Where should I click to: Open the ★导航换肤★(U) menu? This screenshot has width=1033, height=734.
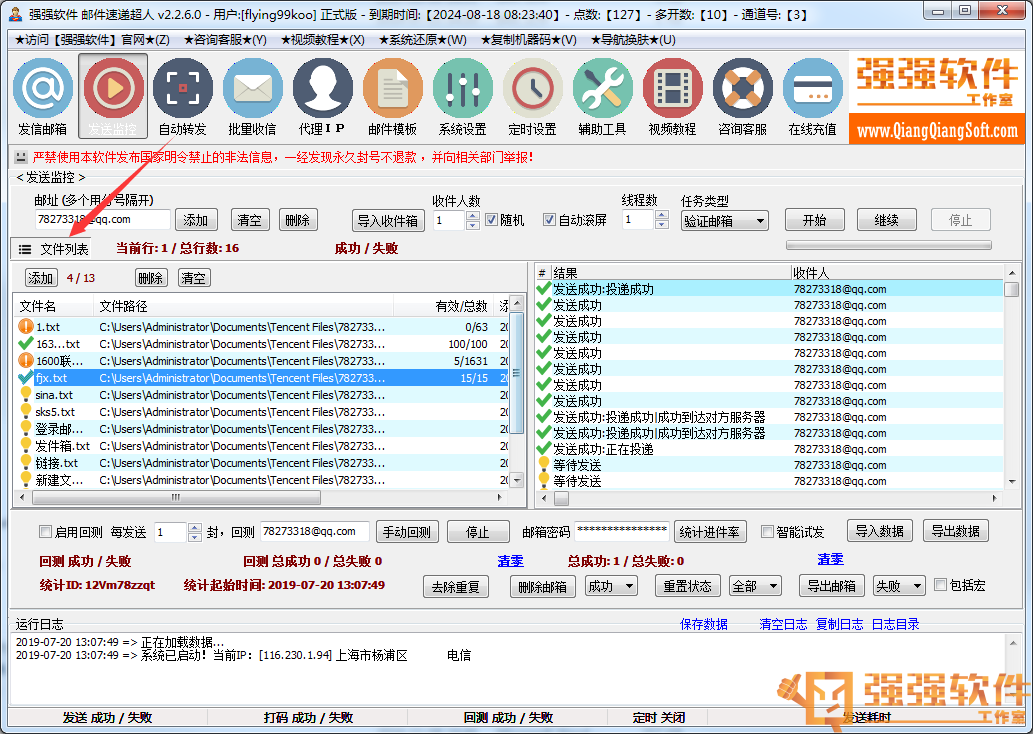633,40
